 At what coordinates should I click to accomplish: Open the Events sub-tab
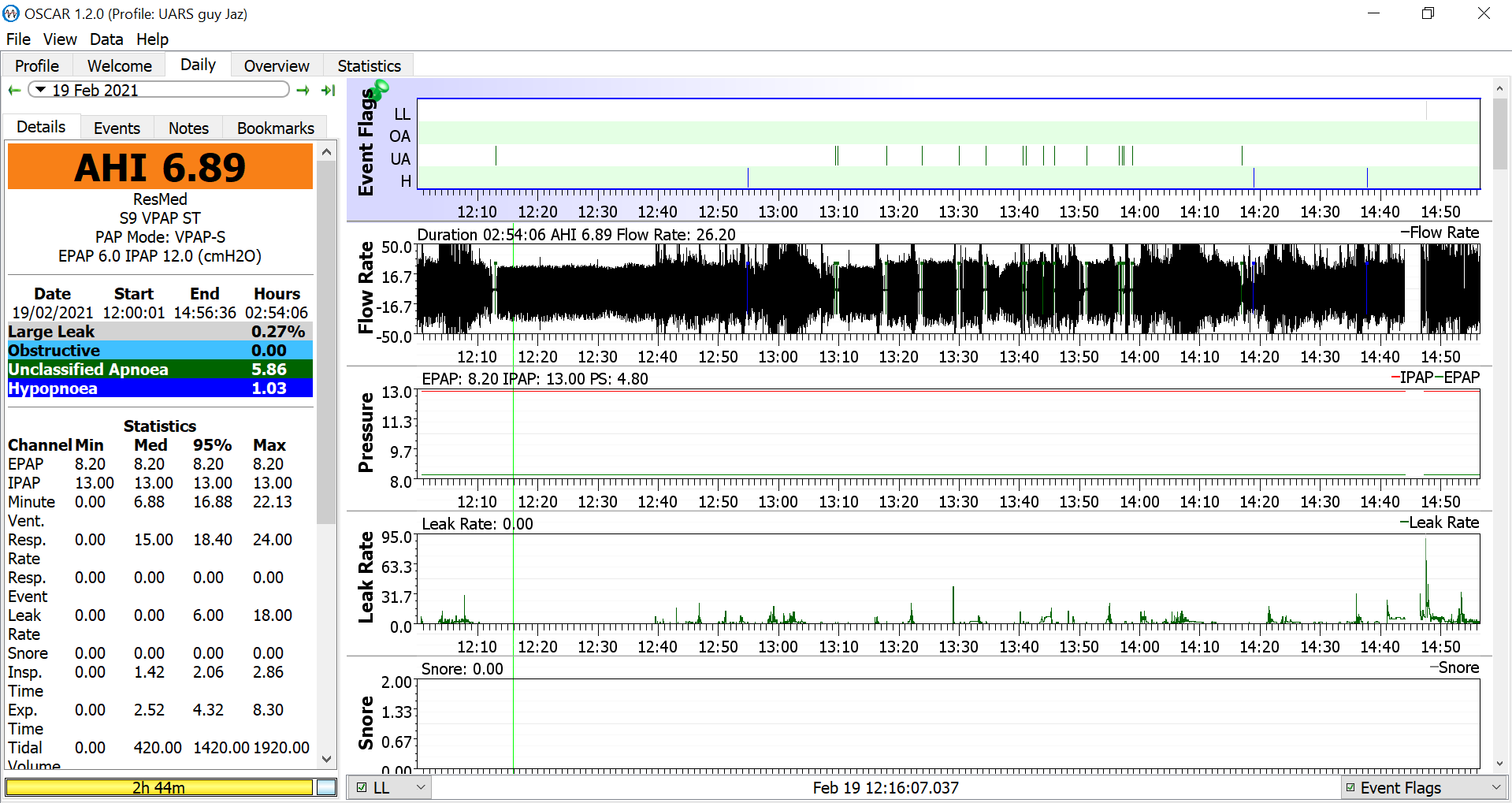tap(117, 128)
